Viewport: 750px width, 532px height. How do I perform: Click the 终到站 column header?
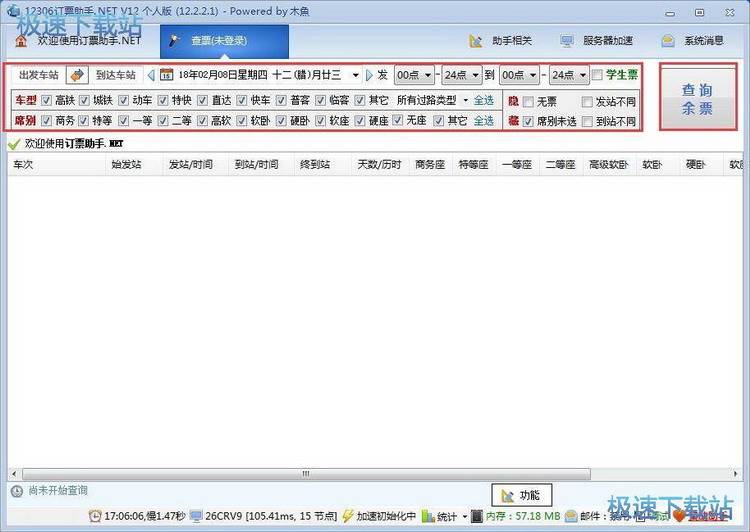[x=323, y=165]
